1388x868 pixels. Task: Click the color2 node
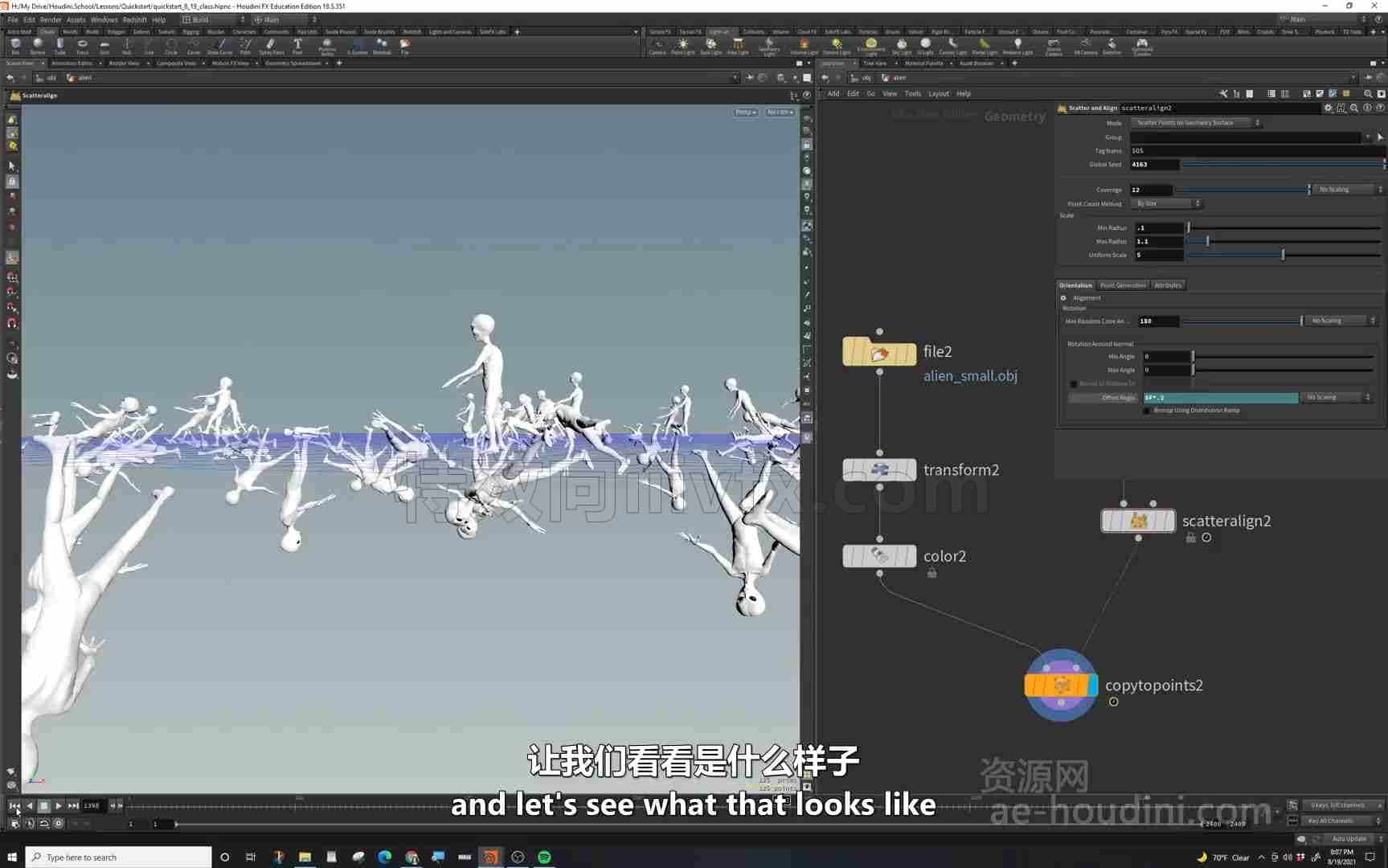pos(879,555)
